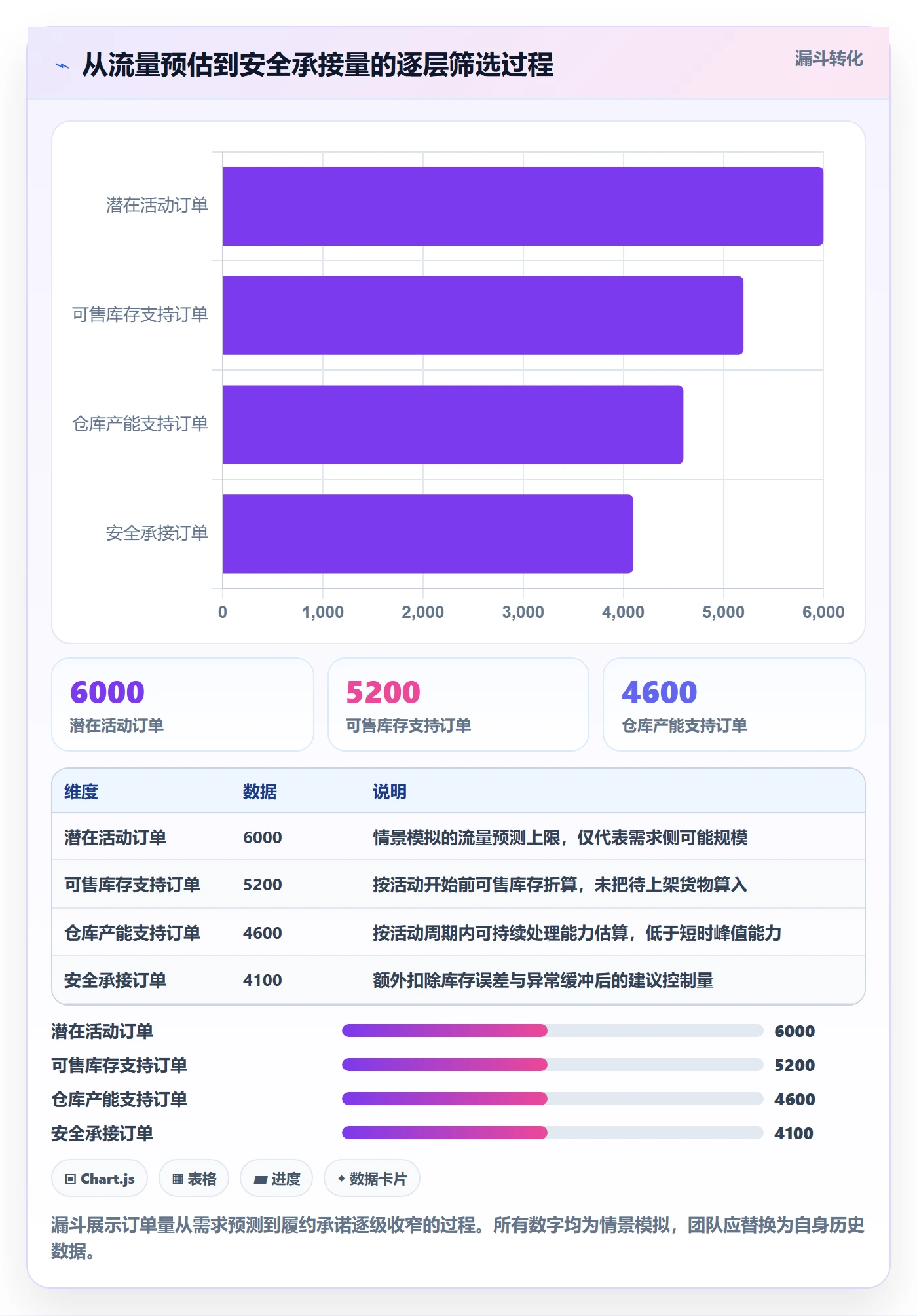Click the 潜在活动订单 bar in the chart
This screenshot has height=1316, width=917.
523,206
